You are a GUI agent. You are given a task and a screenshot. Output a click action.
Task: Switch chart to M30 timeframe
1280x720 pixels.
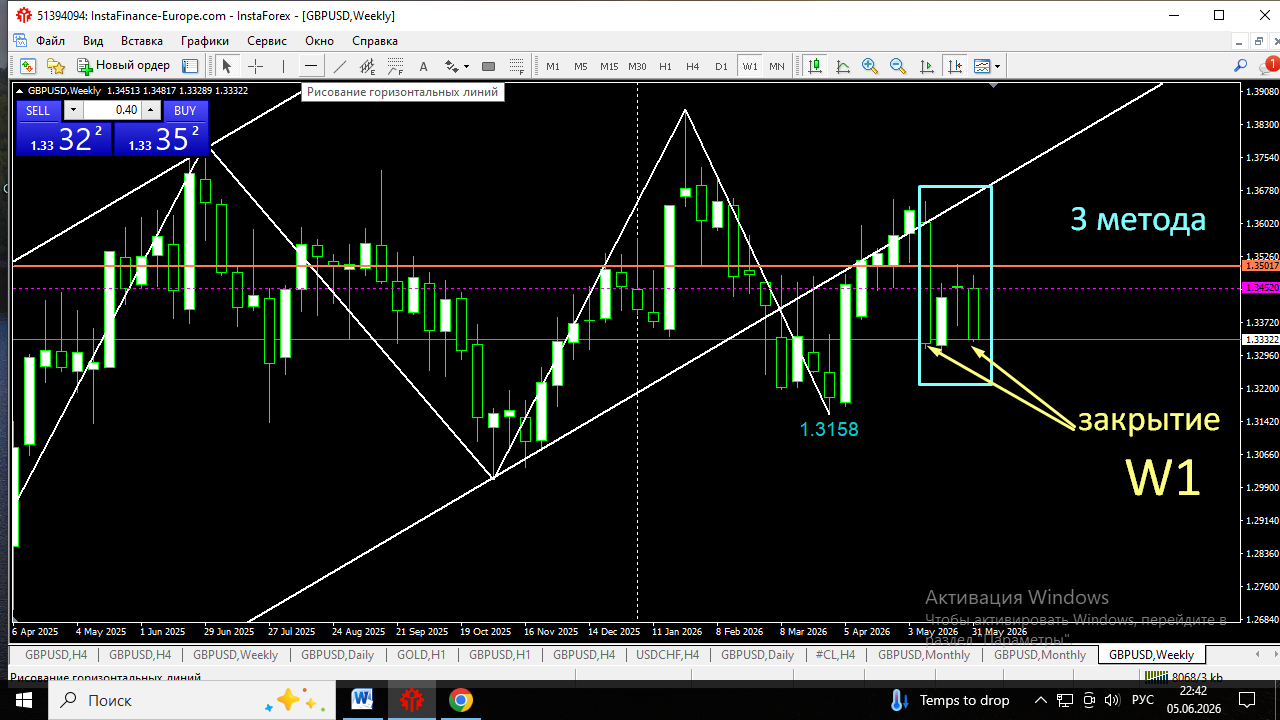[x=637, y=66]
